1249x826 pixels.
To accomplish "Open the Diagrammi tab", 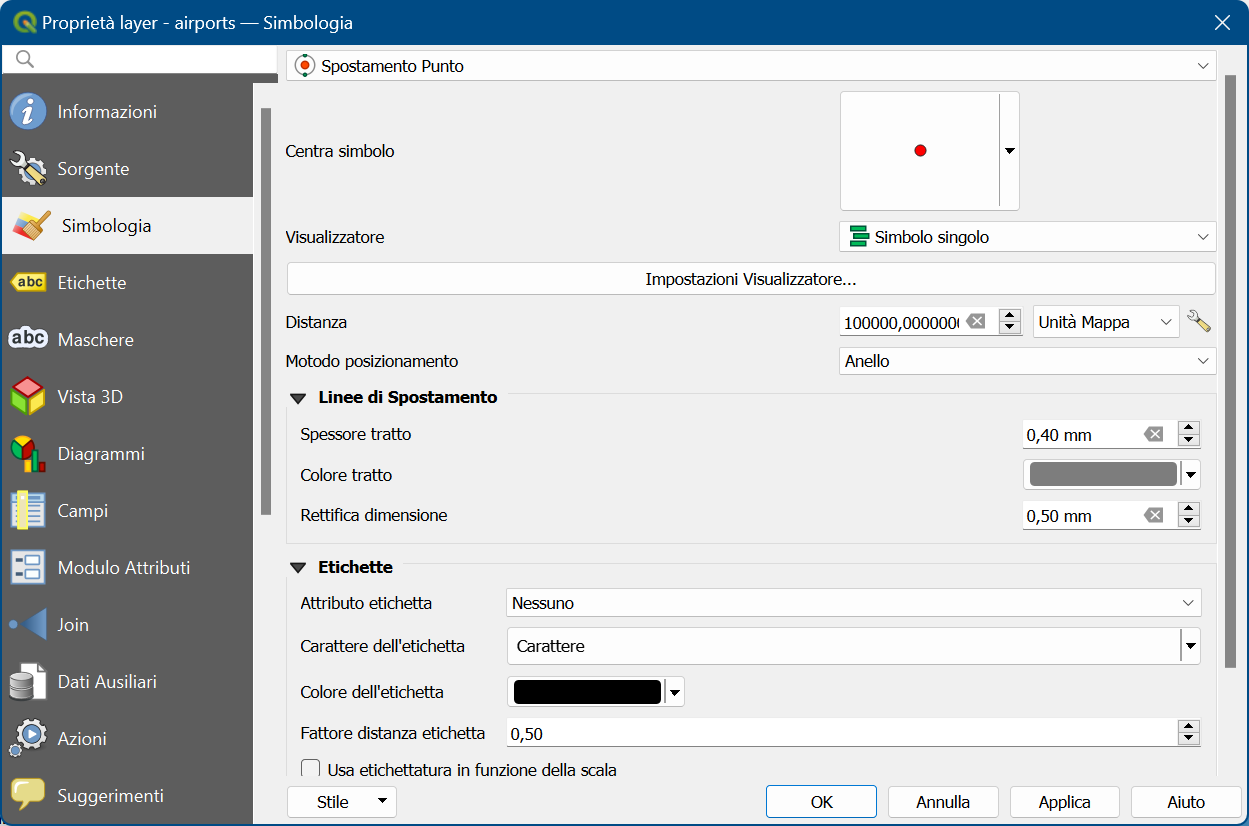I will click(x=126, y=454).
